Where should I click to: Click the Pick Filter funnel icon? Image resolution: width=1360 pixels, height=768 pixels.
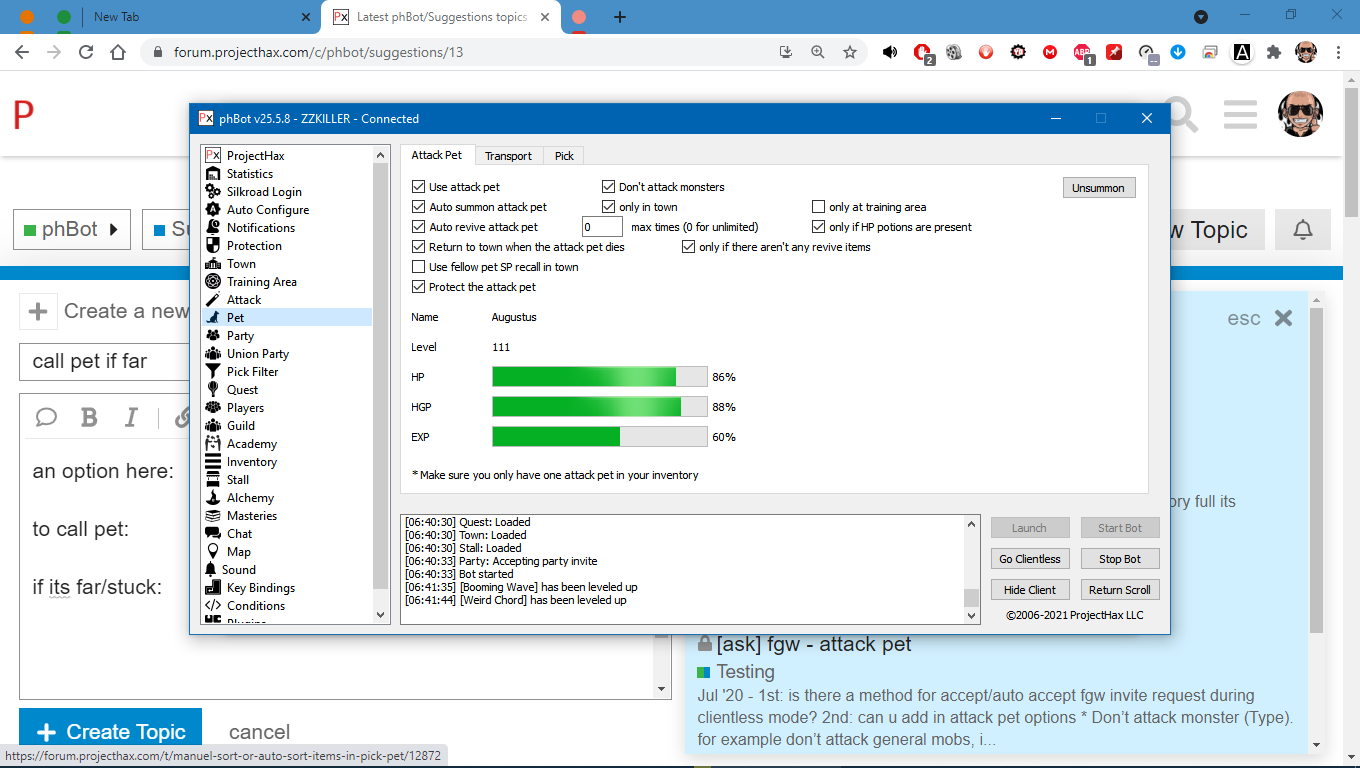click(x=213, y=372)
